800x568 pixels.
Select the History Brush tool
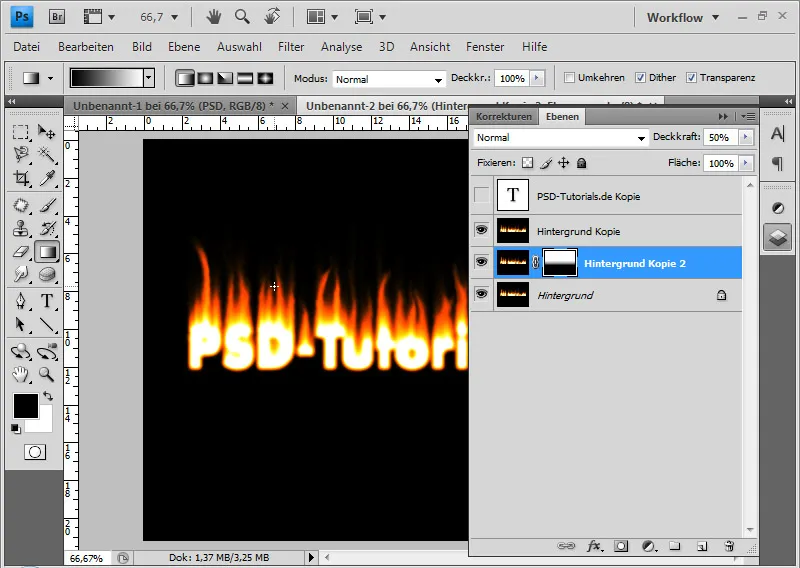47,229
